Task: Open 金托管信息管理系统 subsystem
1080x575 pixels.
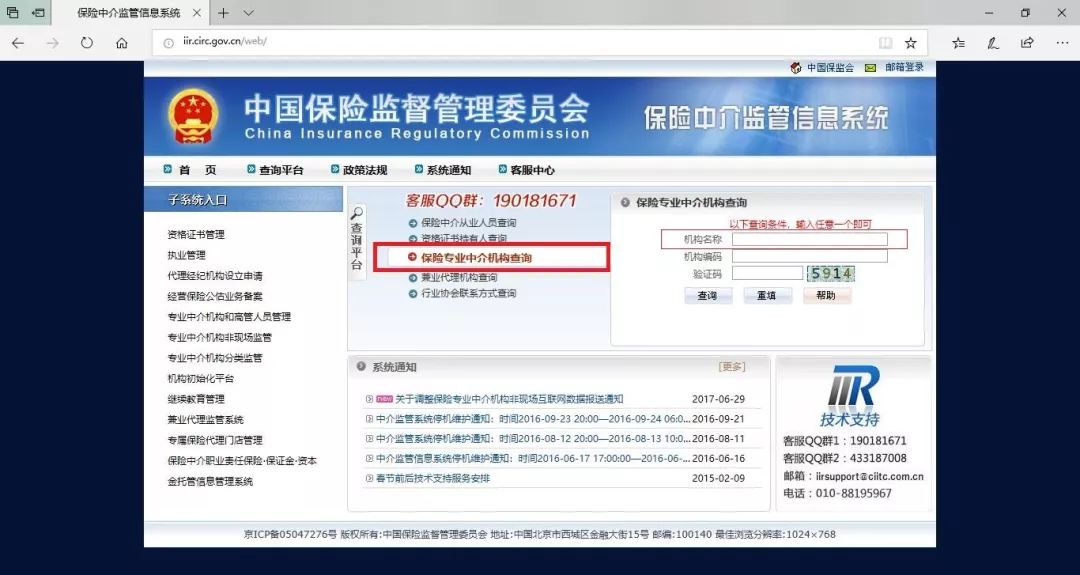Action: (210, 482)
